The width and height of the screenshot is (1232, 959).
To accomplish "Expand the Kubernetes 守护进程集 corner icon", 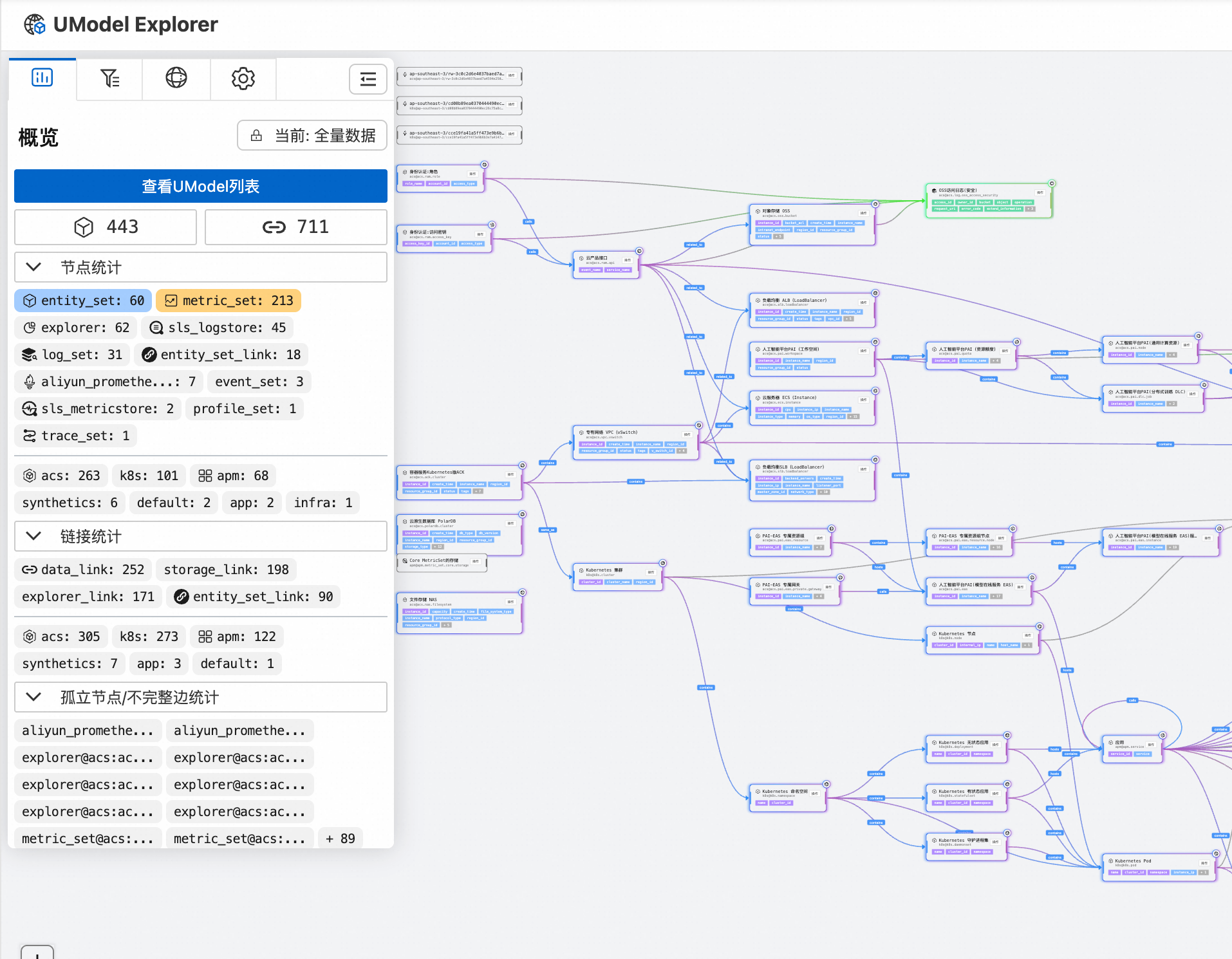I will click(1007, 833).
